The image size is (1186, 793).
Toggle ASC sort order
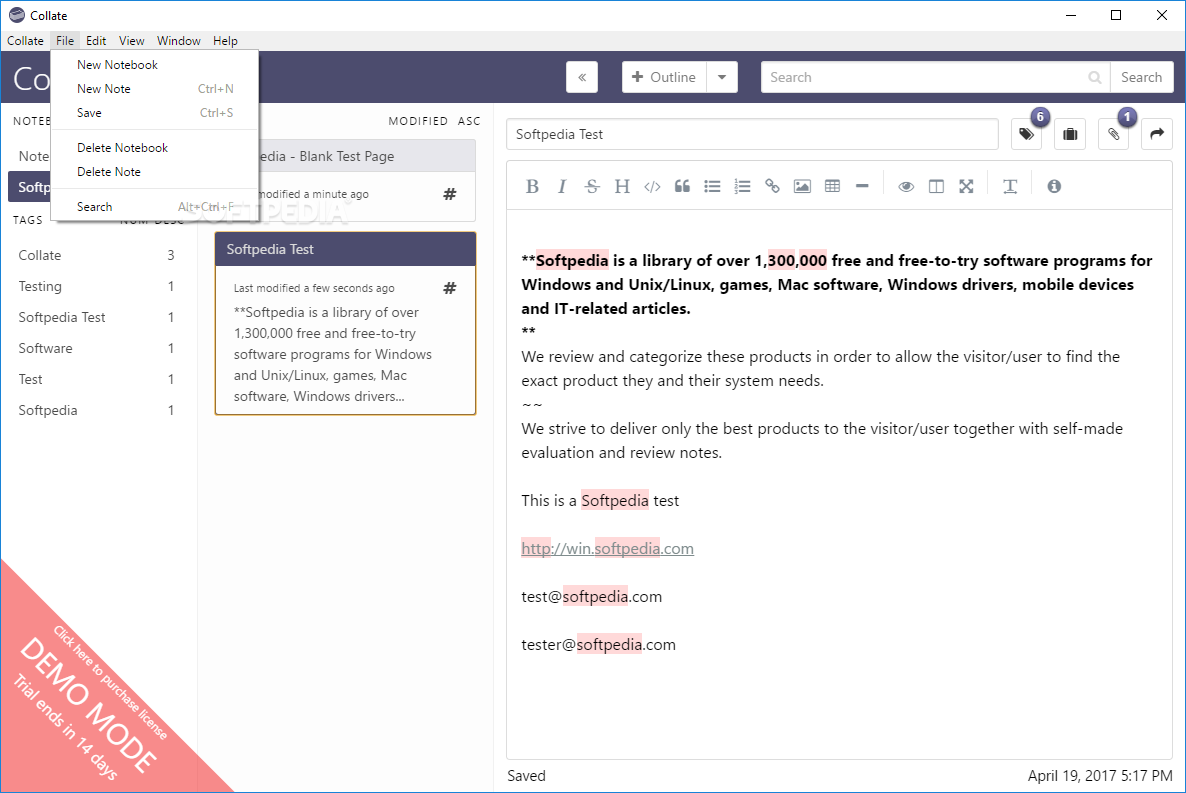coord(469,121)
